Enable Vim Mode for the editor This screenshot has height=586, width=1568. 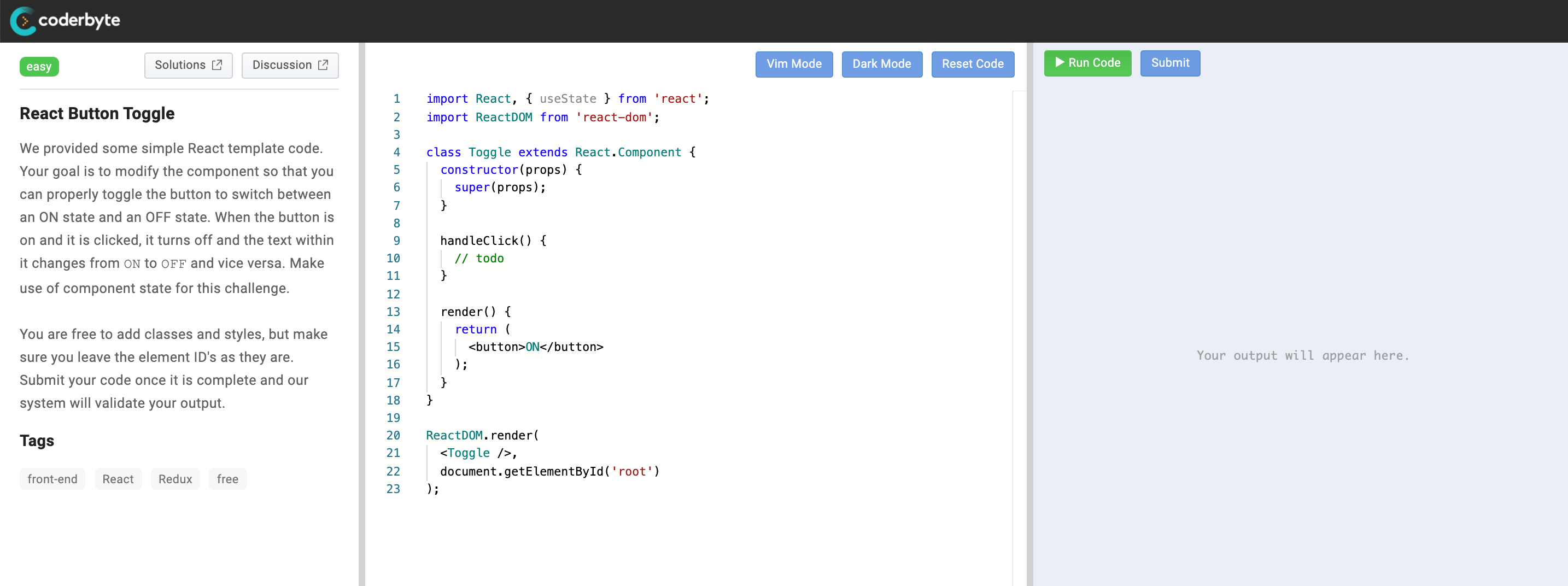pyautogui.click(x=794, y=64)
